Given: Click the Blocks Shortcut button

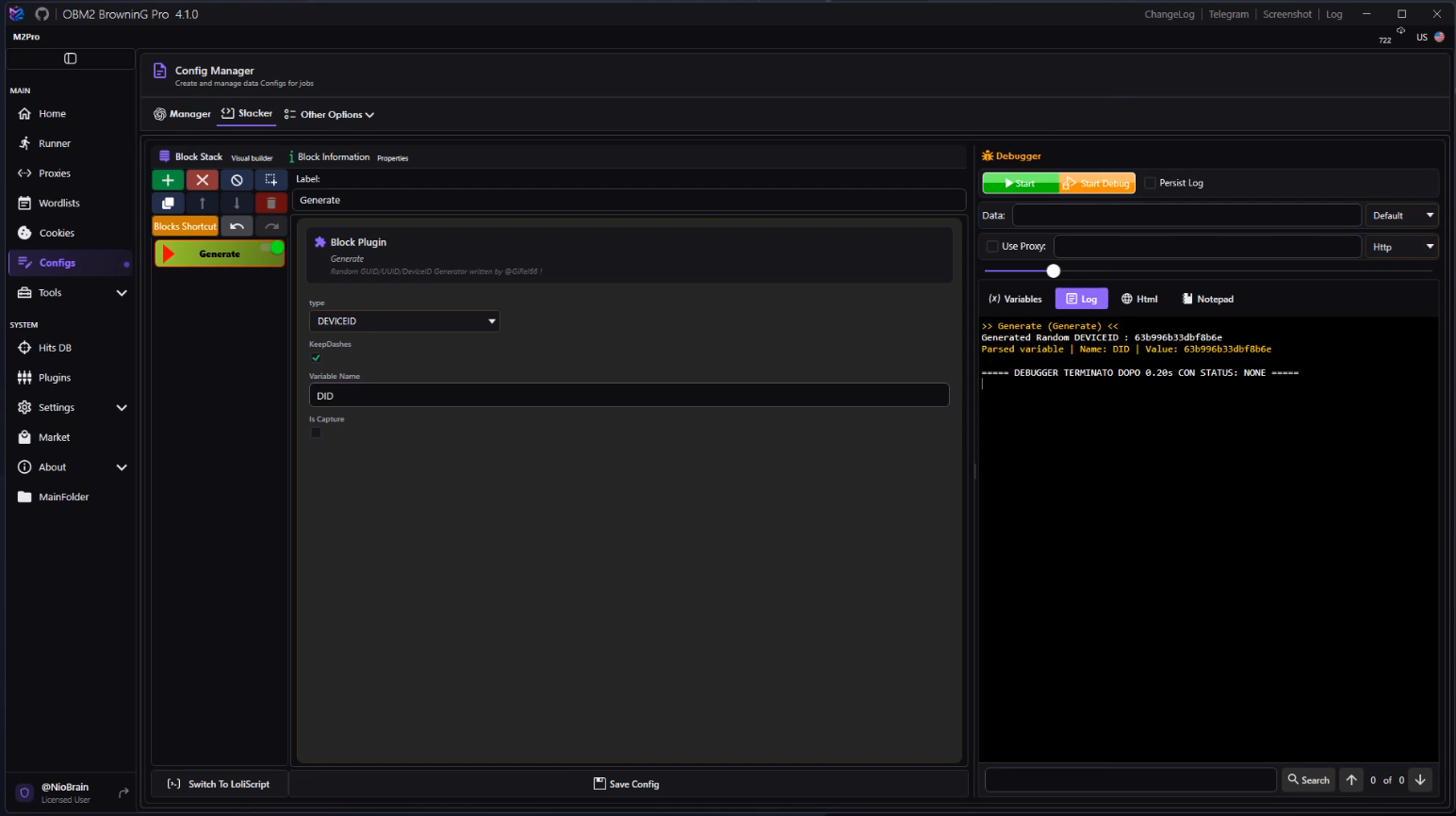Looking at the screenshot, I should coord(186,226).
